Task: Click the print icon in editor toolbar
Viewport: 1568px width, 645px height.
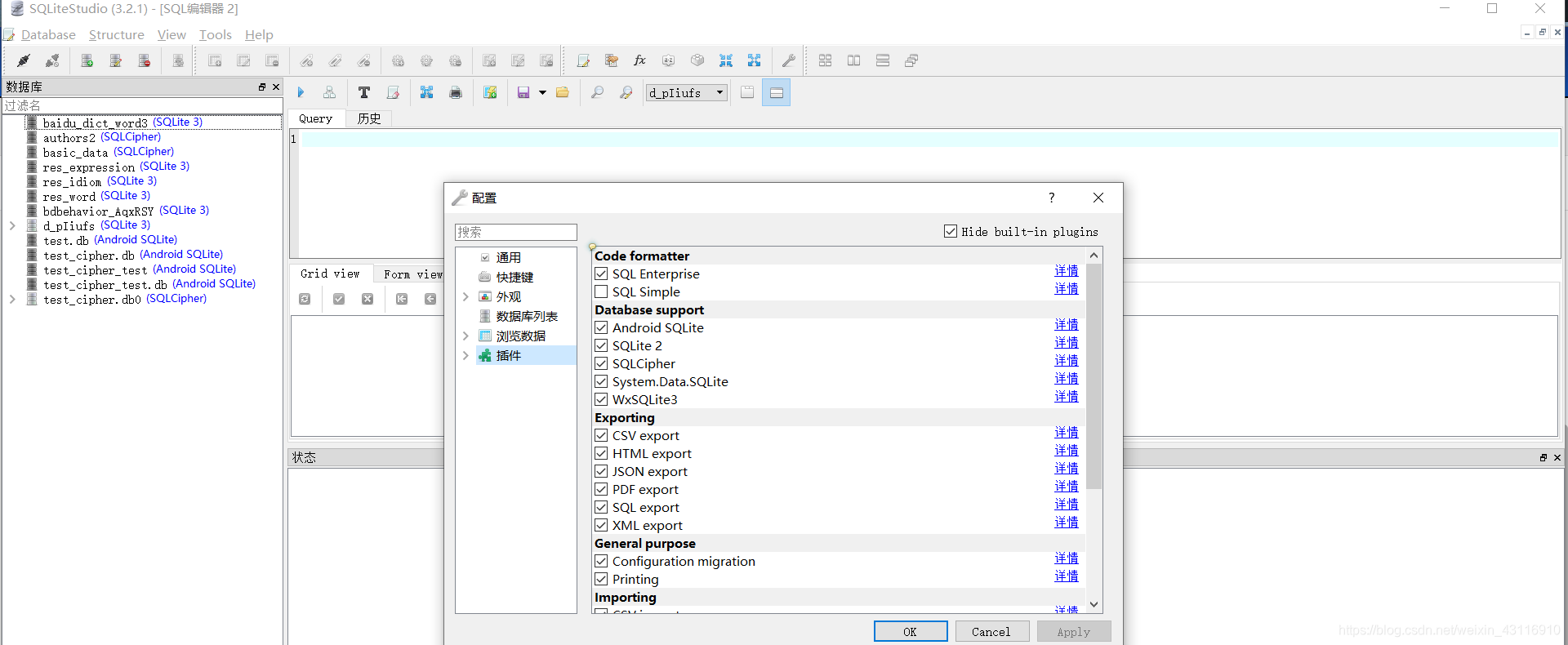Action: click(456, 92)
